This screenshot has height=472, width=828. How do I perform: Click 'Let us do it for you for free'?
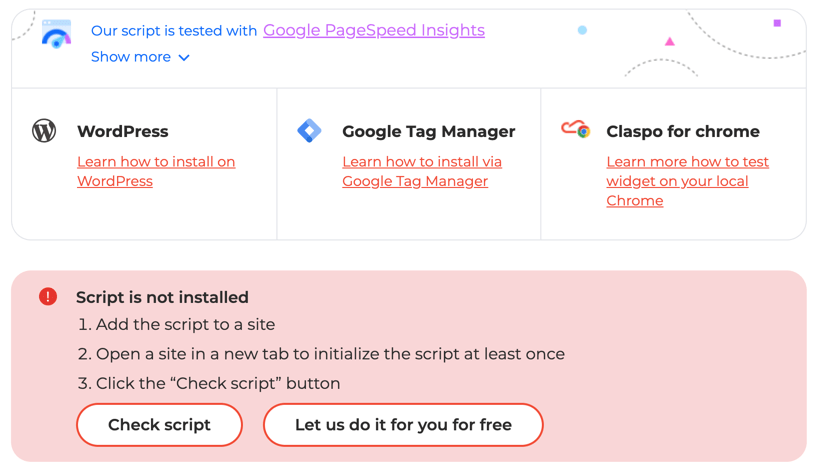403,424
